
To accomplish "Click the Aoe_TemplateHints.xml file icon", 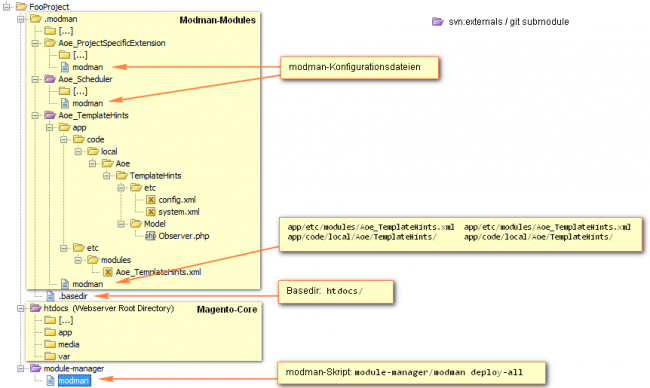I will point(108,272).
